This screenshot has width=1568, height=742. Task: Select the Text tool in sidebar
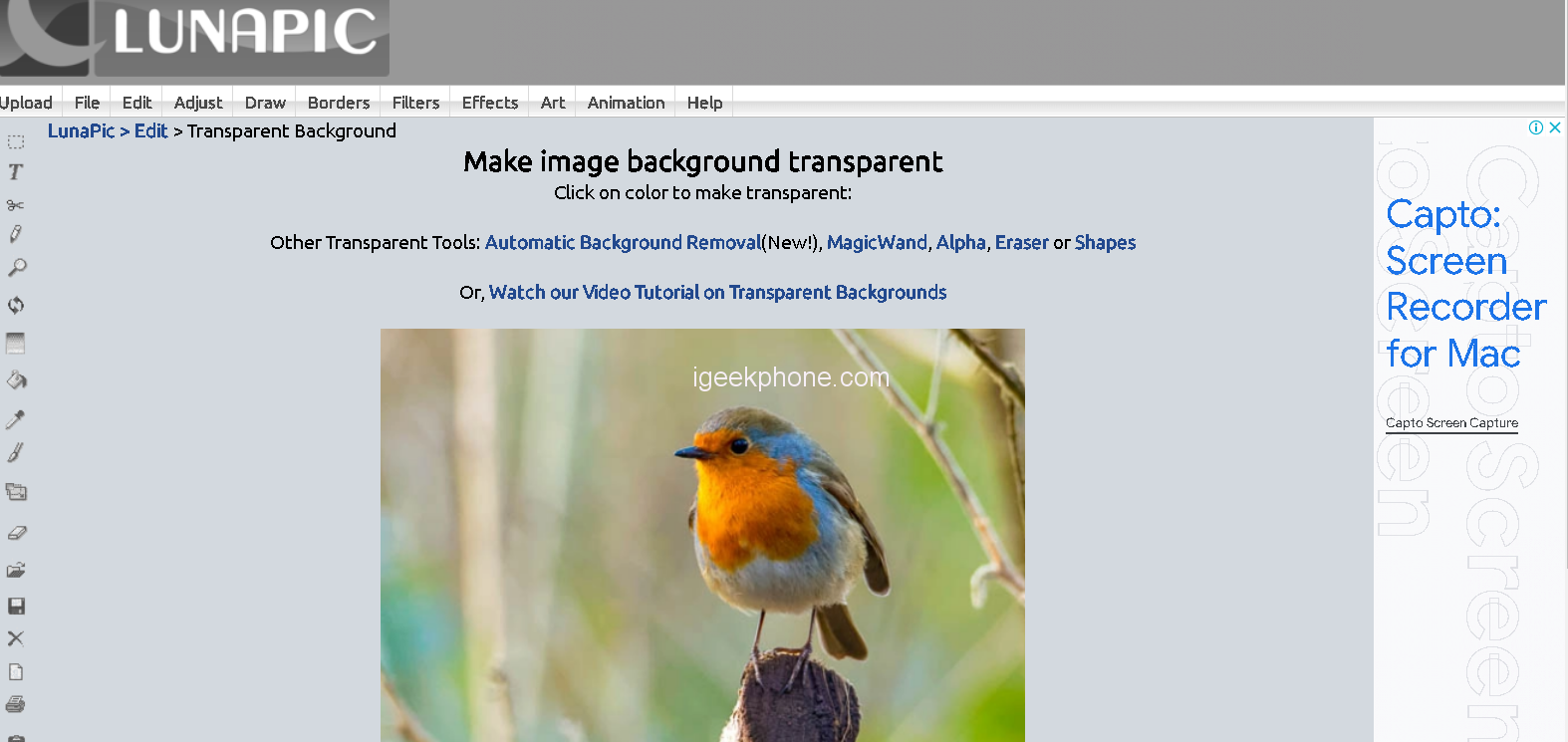16,172
